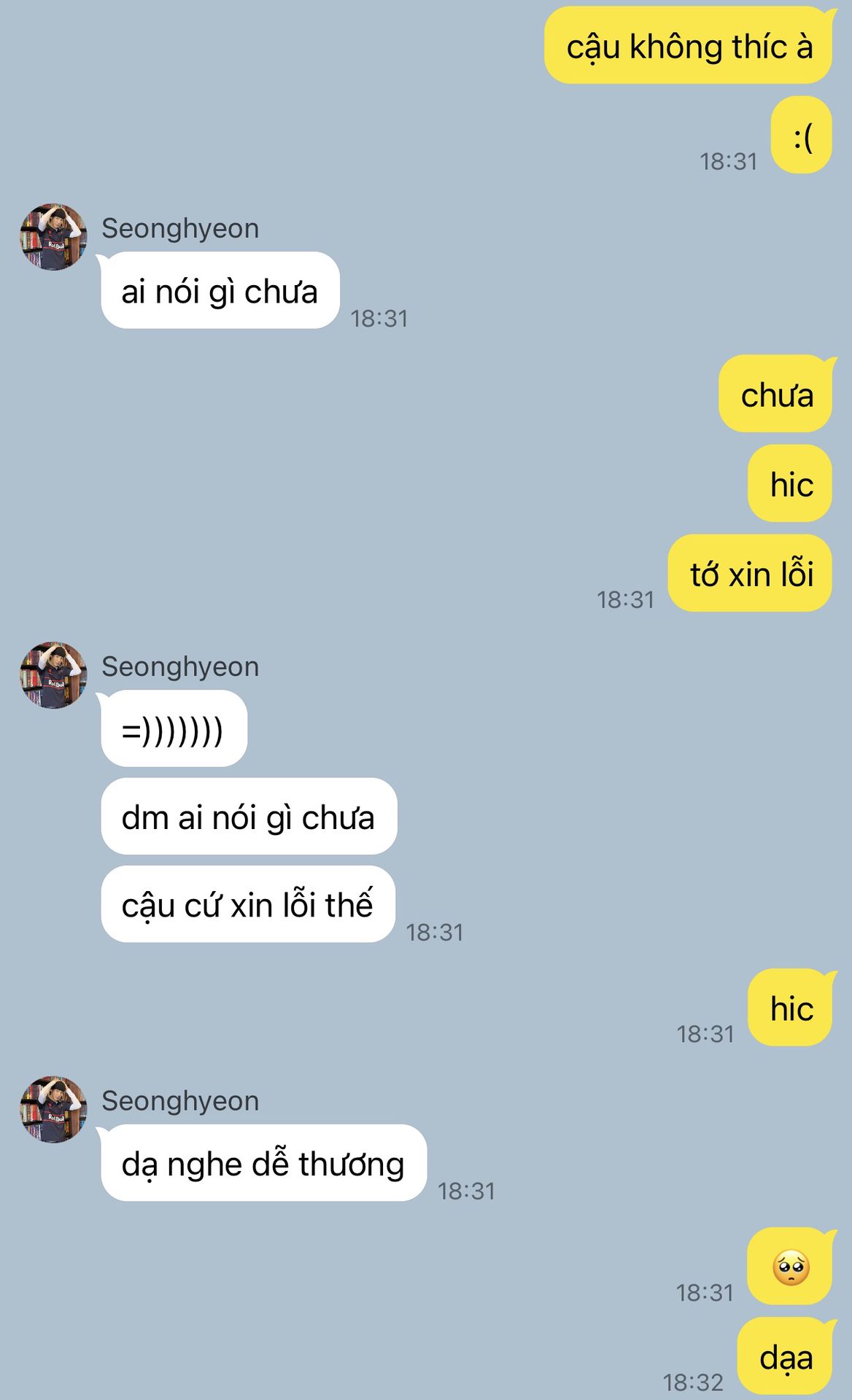Select the 'cậu không thíc à' message

689,45
